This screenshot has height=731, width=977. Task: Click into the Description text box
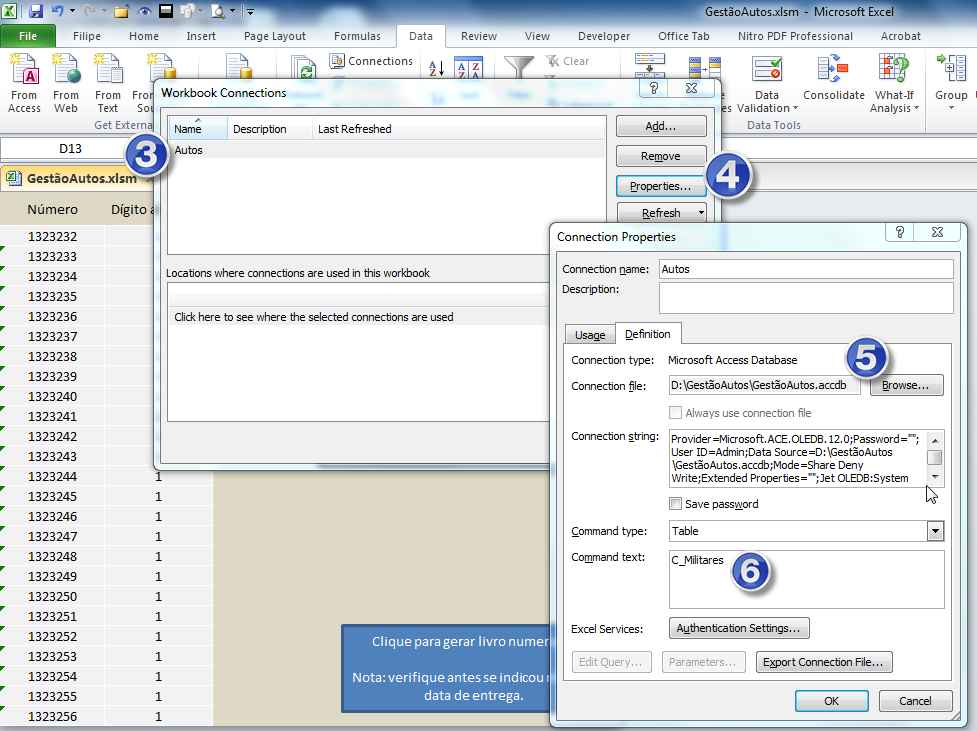(806, 298)
